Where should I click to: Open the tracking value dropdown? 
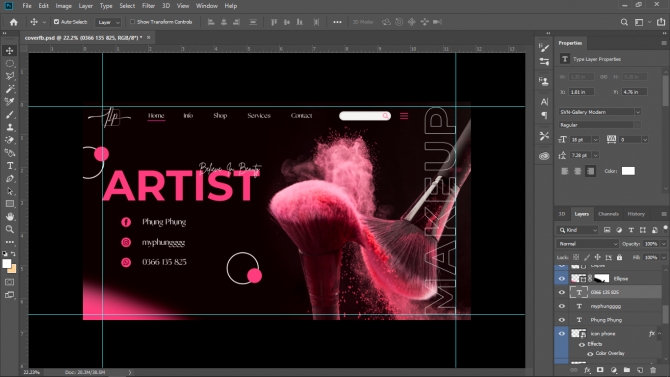coord(645,140)
